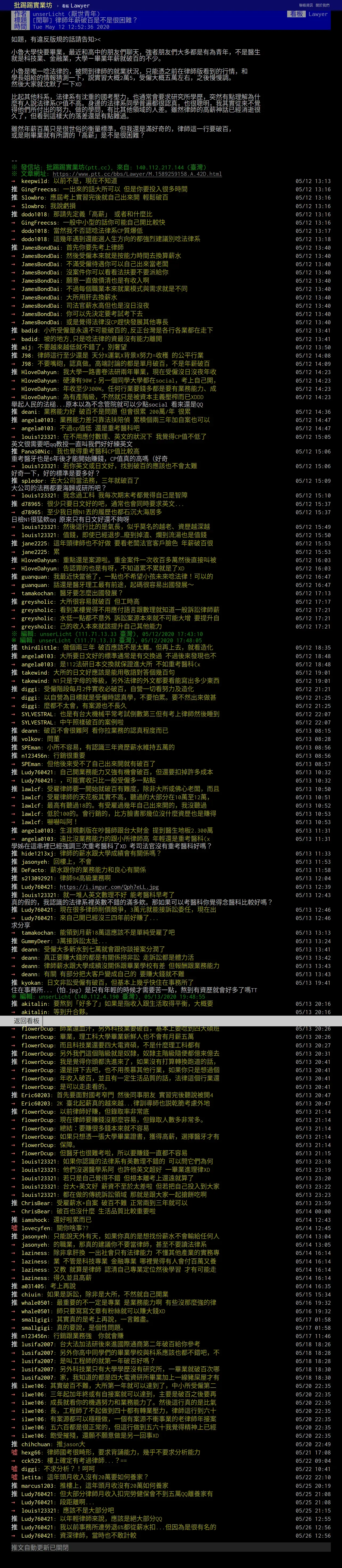This screenshot has height=1568, width=342.
Task: Click DeFacto comment 薪水跟你的業務能力
Action: (x=96, y=870)
